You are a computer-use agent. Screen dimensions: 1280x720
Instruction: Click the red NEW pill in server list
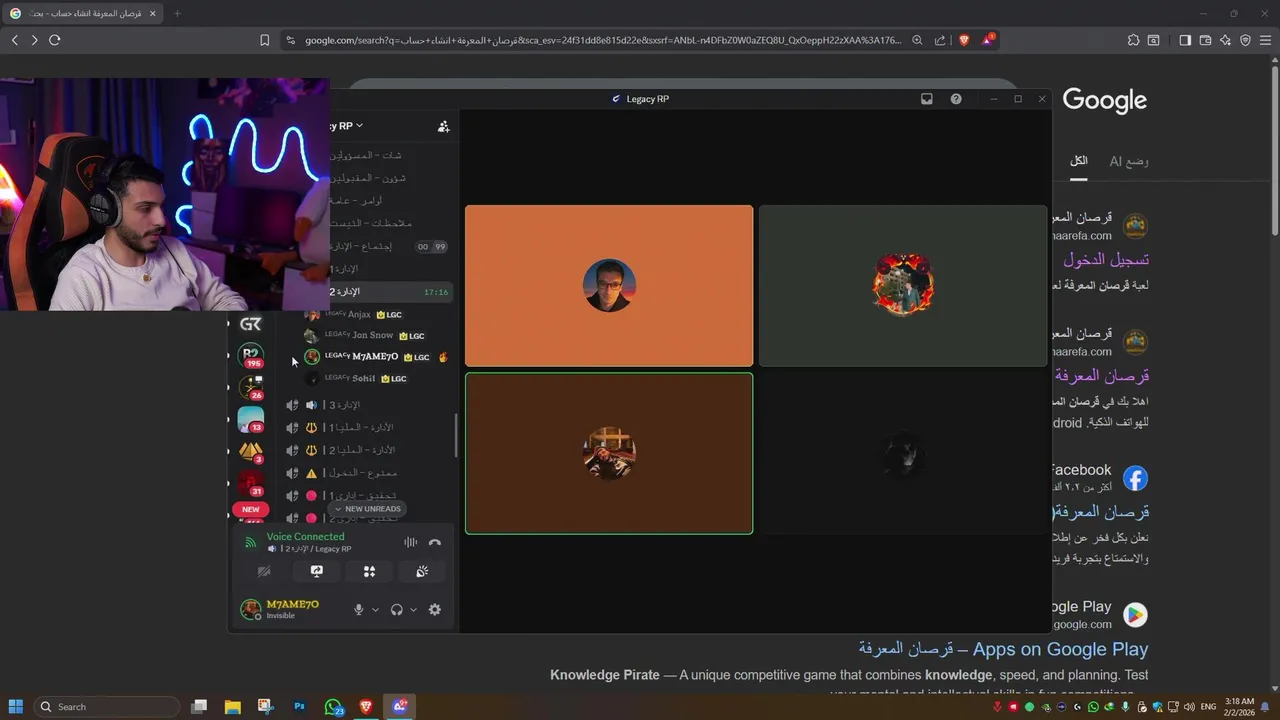click(x=250, y=509)
